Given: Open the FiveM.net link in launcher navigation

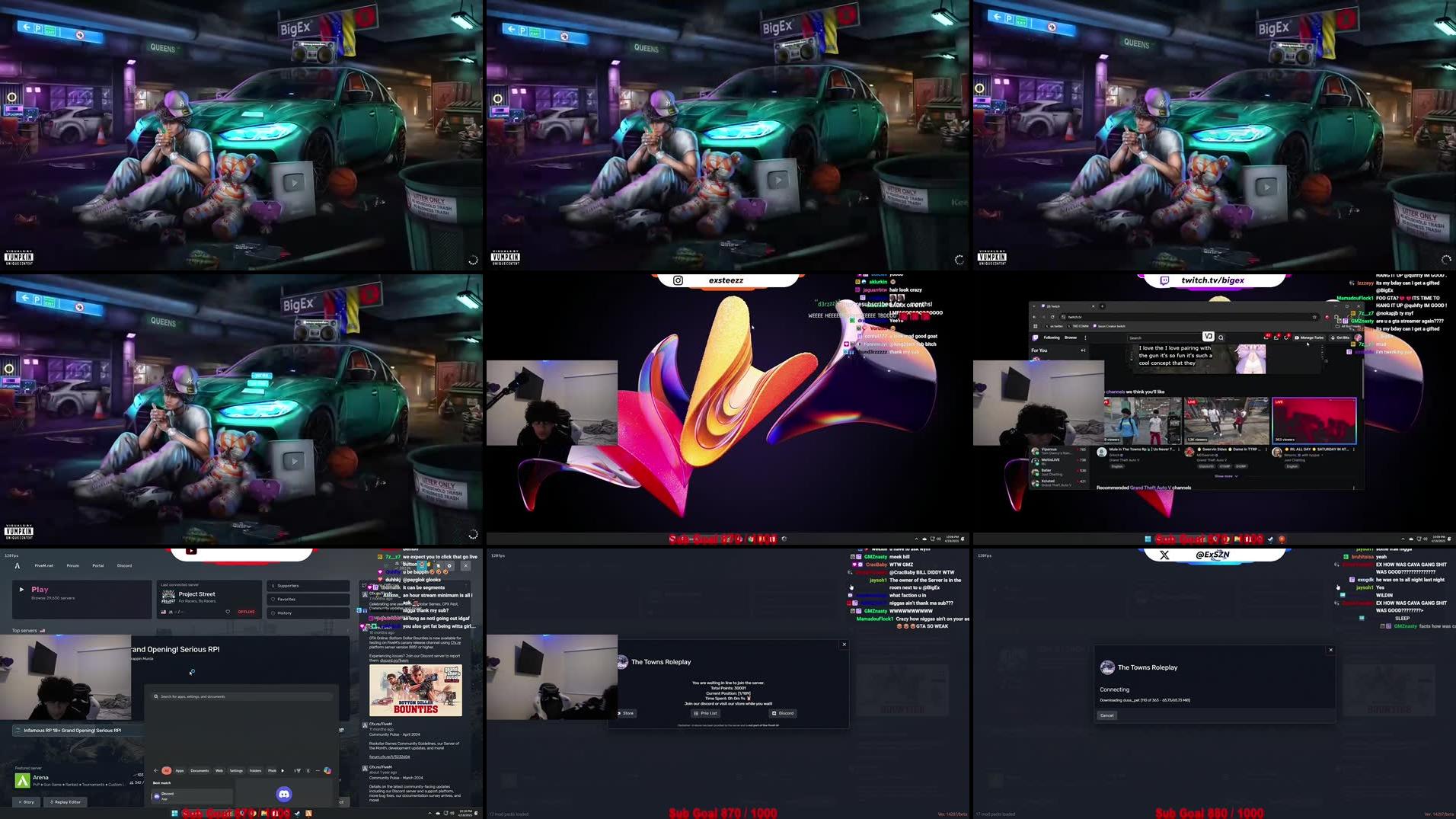Looking at the screenshot, I should 44,565.
